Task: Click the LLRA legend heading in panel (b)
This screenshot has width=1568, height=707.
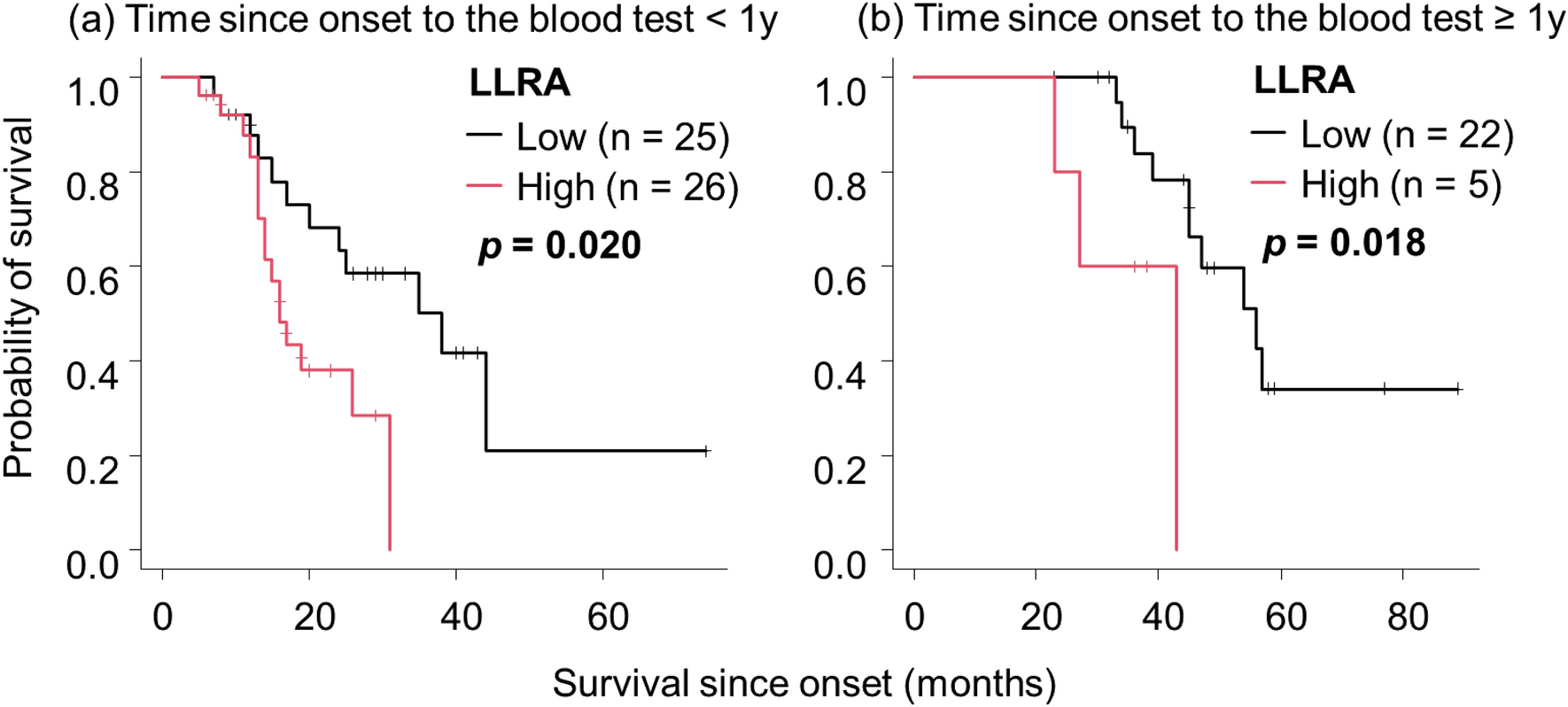Action: click(1303, 81)
